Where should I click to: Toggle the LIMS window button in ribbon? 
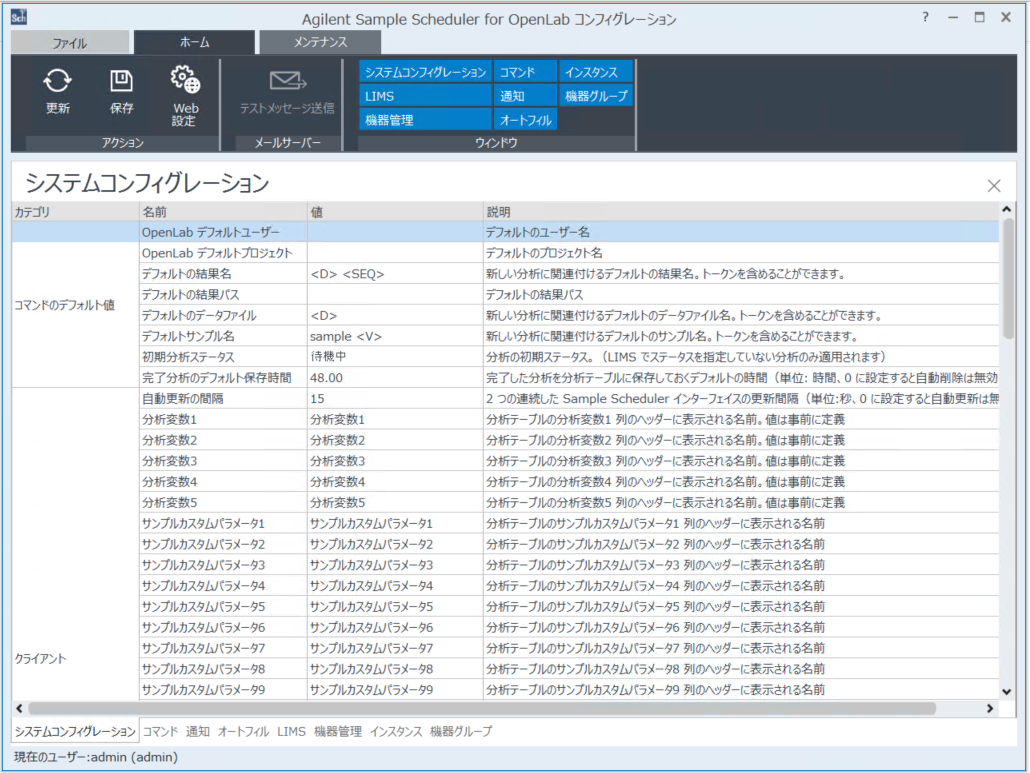pyautogui.click(x=425, y=96)
